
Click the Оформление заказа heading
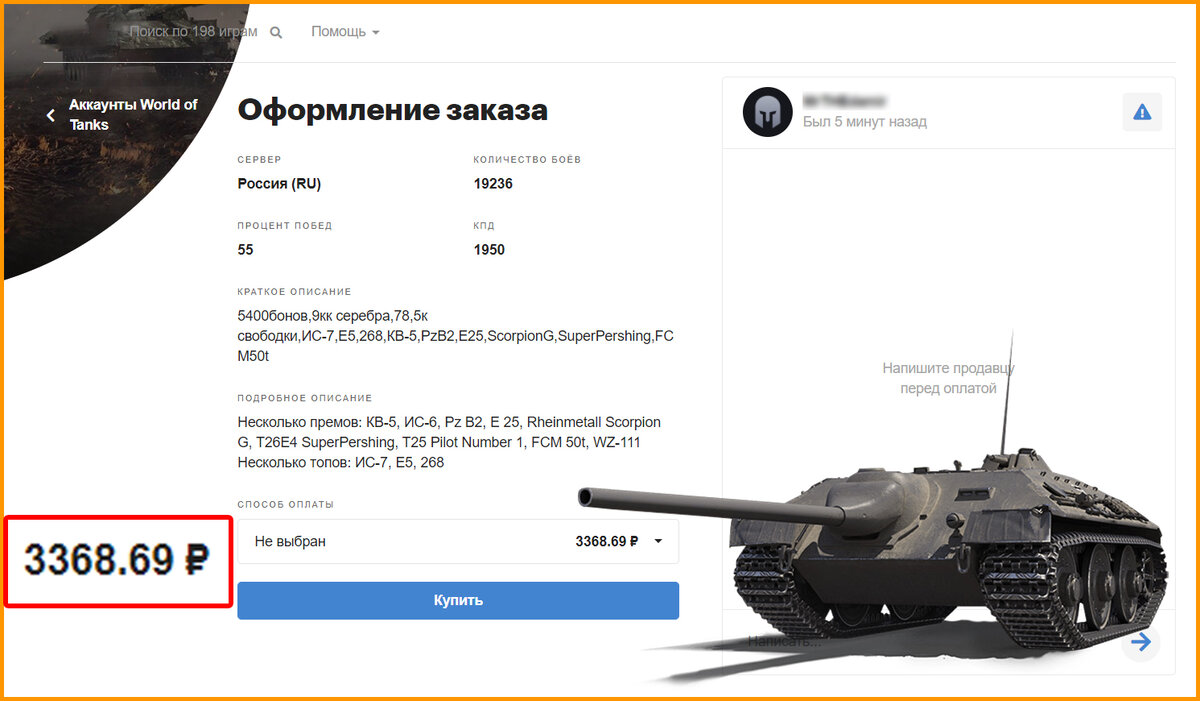coord(392,109)
